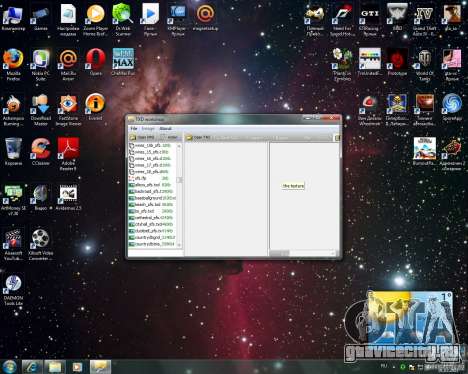
Task: Click the Open TXD toolbar button
Action: tap(198, 137)
